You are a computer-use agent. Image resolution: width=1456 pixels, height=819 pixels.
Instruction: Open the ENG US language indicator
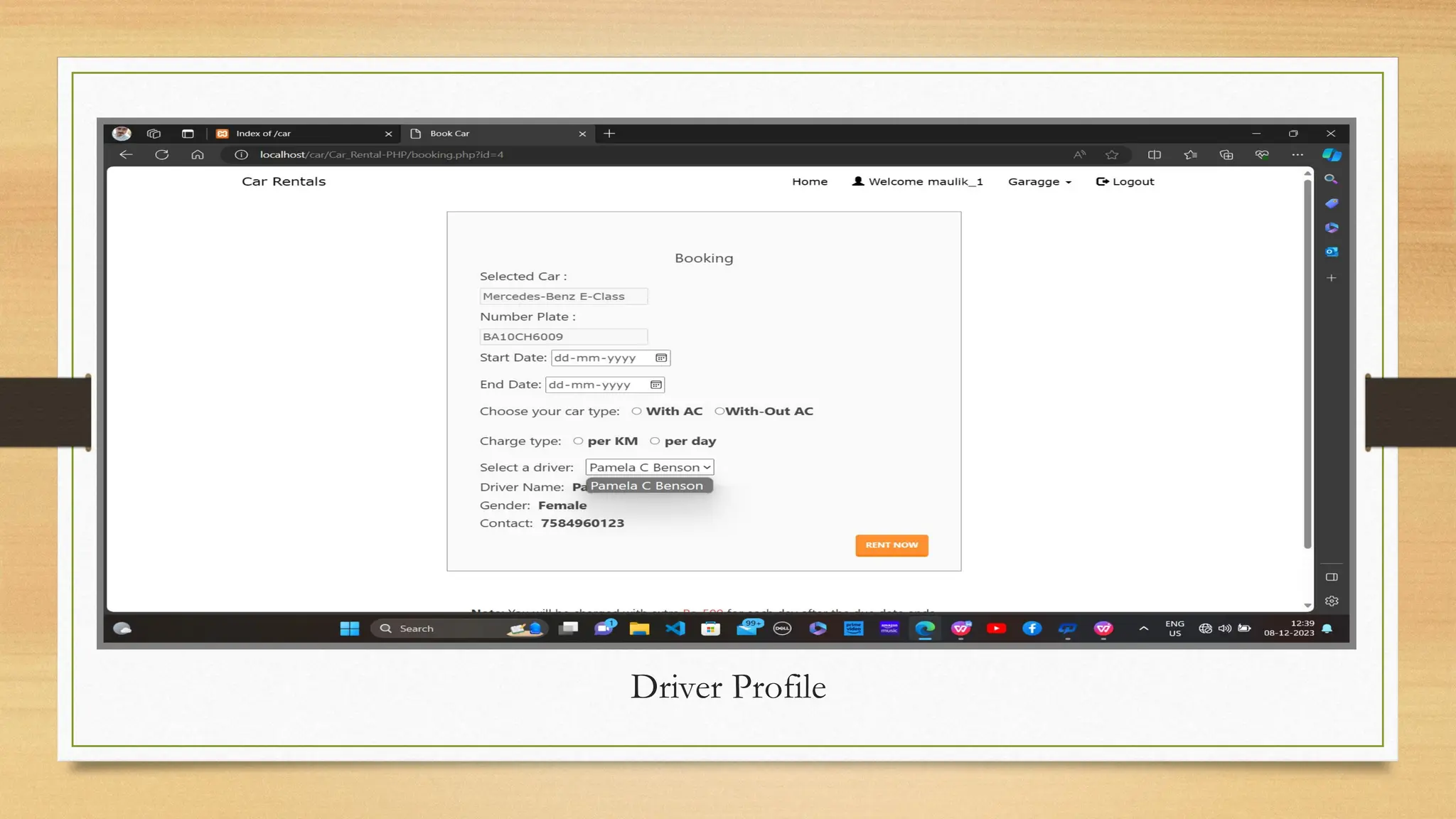1175,628
